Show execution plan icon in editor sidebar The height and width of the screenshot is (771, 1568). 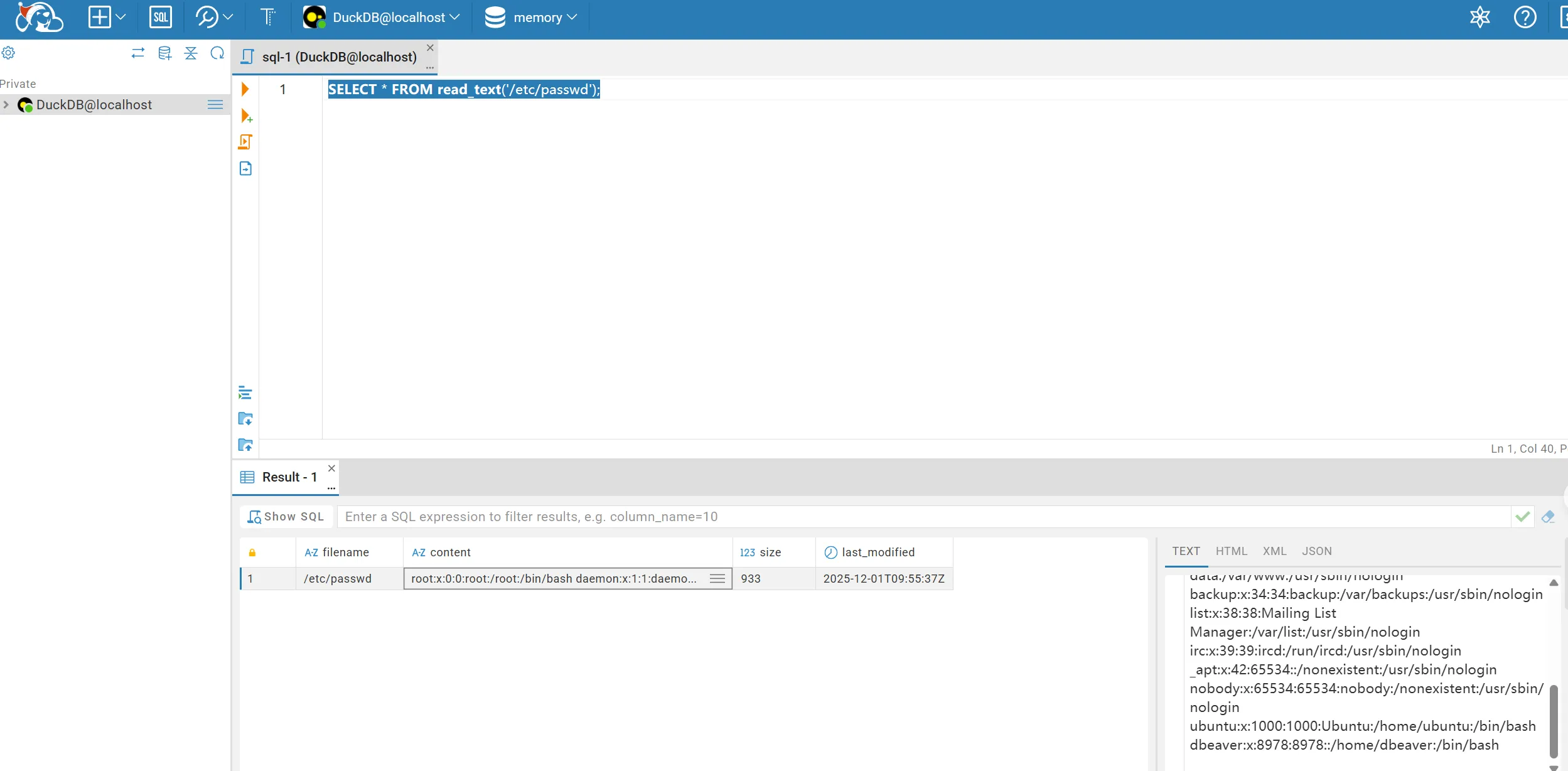coord(245,168)
